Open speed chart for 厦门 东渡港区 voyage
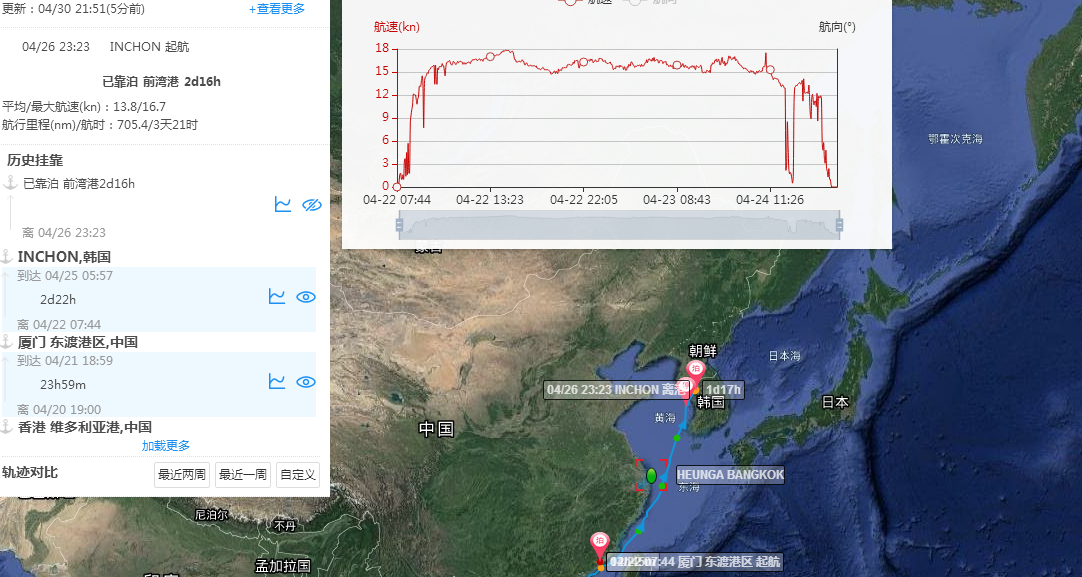Screen dimensions: 1082x577 (x=277, y=381)
